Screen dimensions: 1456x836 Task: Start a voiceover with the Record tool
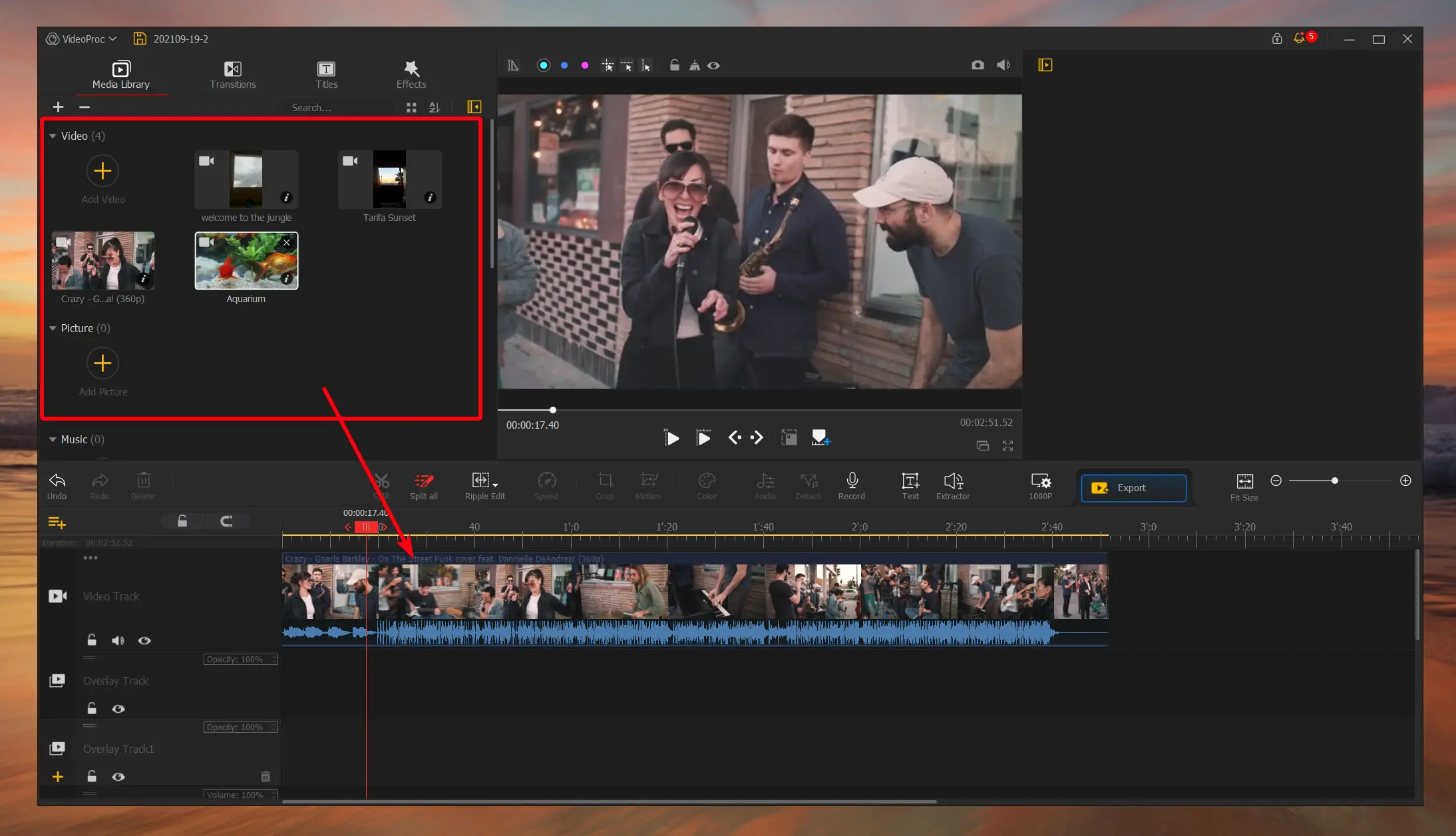coord(851,486)
